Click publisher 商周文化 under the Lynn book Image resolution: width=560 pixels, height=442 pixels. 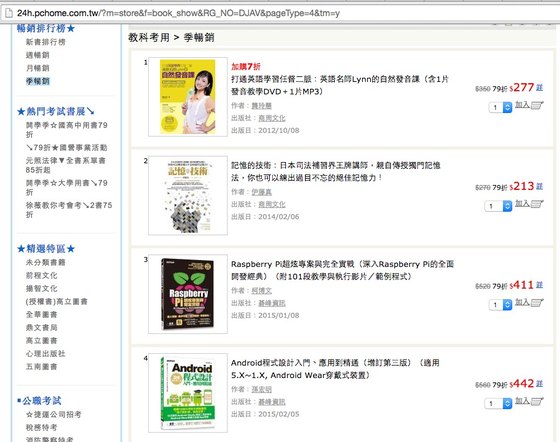pyautogui.click(x=272, y=118)
